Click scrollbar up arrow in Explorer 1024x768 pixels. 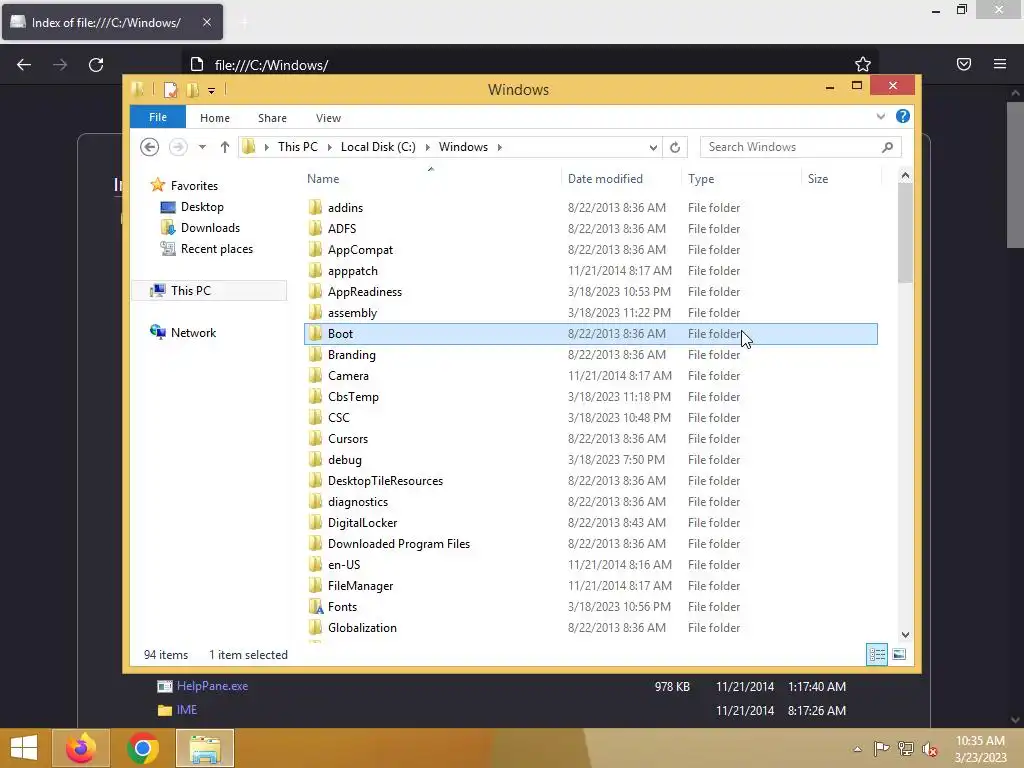tap(905, 175)
